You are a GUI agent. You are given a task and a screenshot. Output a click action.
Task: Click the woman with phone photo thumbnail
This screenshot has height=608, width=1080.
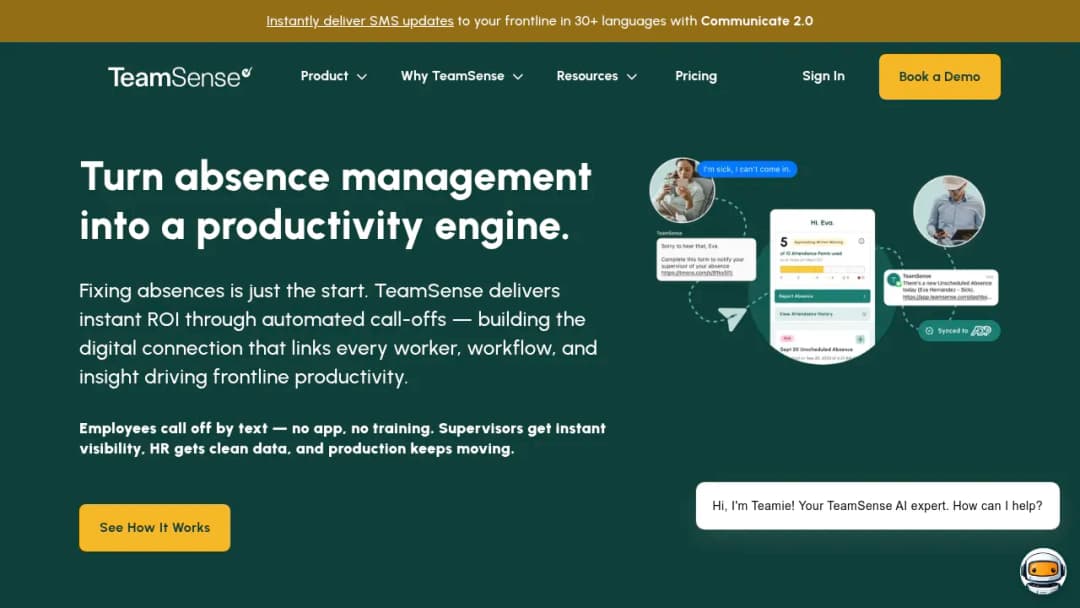(681, 191)
